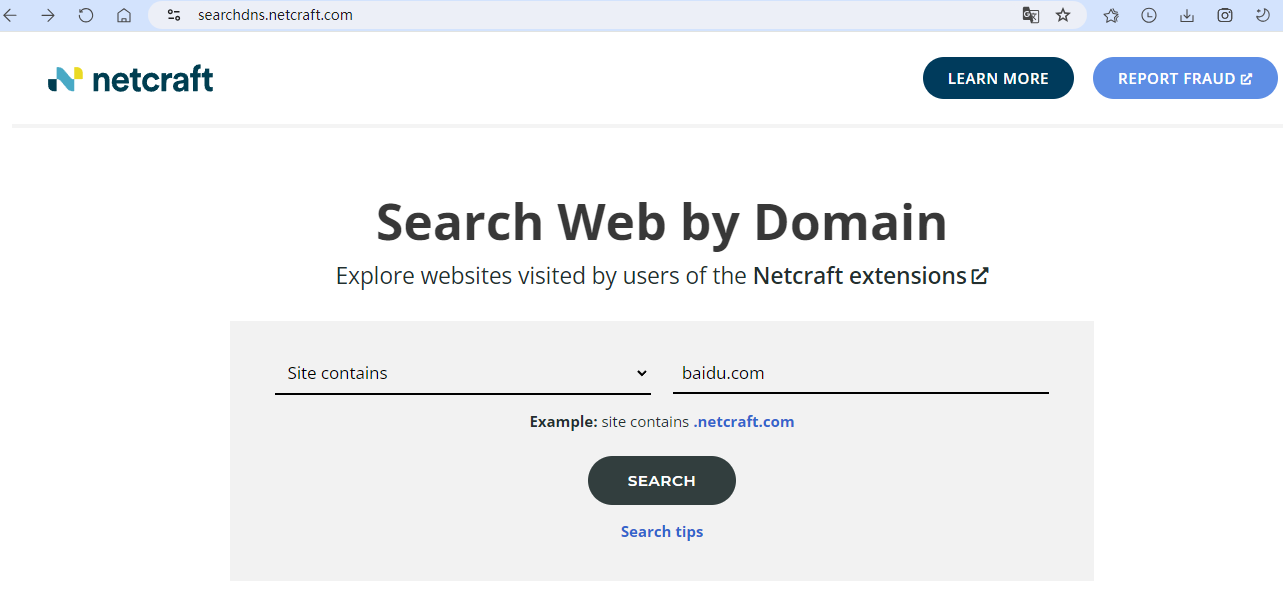The width and height of the screenshot is (1283, 605).
Task: Open browser history clock icon
Action: pyautogui.click(x=1149, y=15)
